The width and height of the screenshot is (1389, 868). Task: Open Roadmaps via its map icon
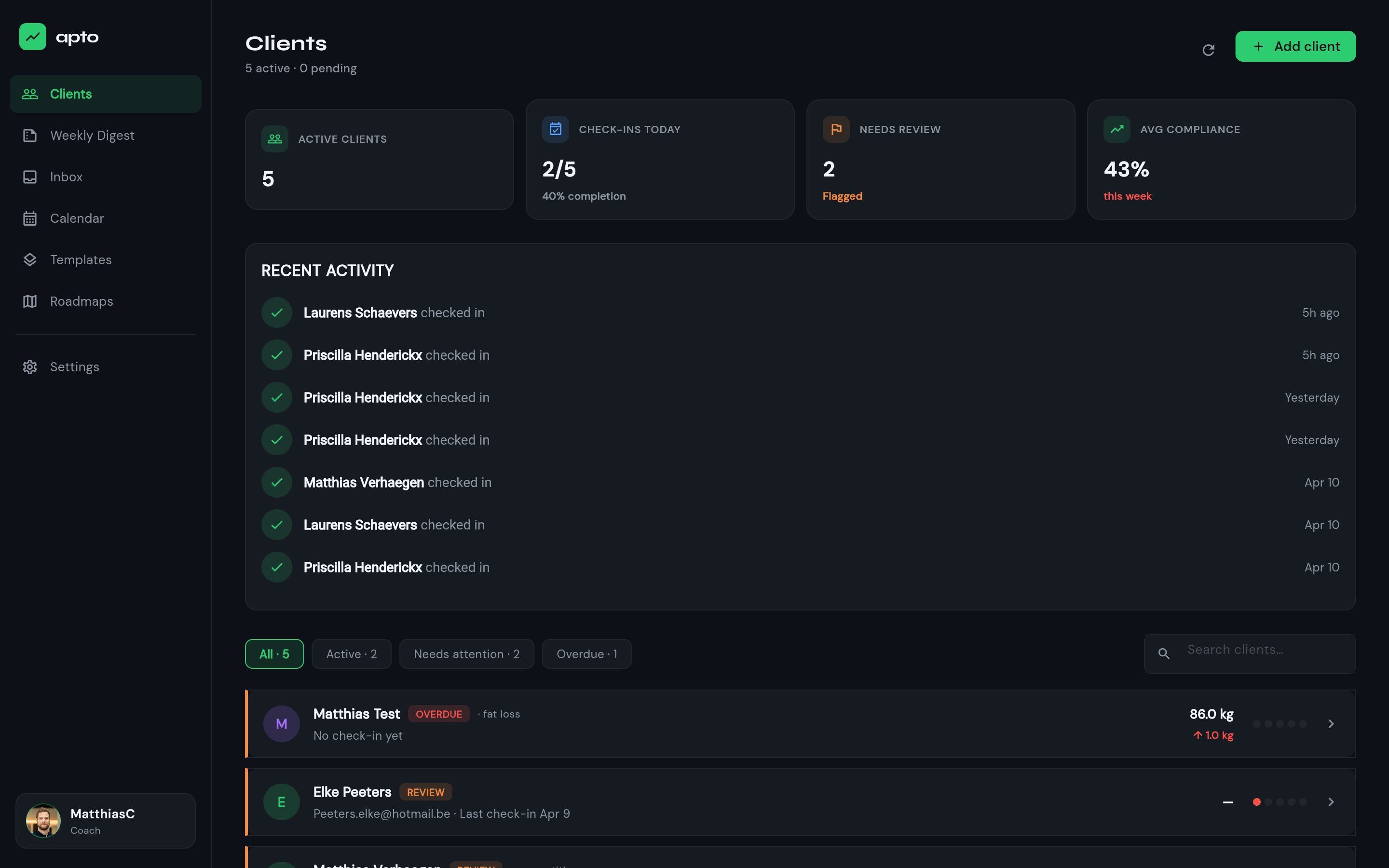tap(30, 301)
